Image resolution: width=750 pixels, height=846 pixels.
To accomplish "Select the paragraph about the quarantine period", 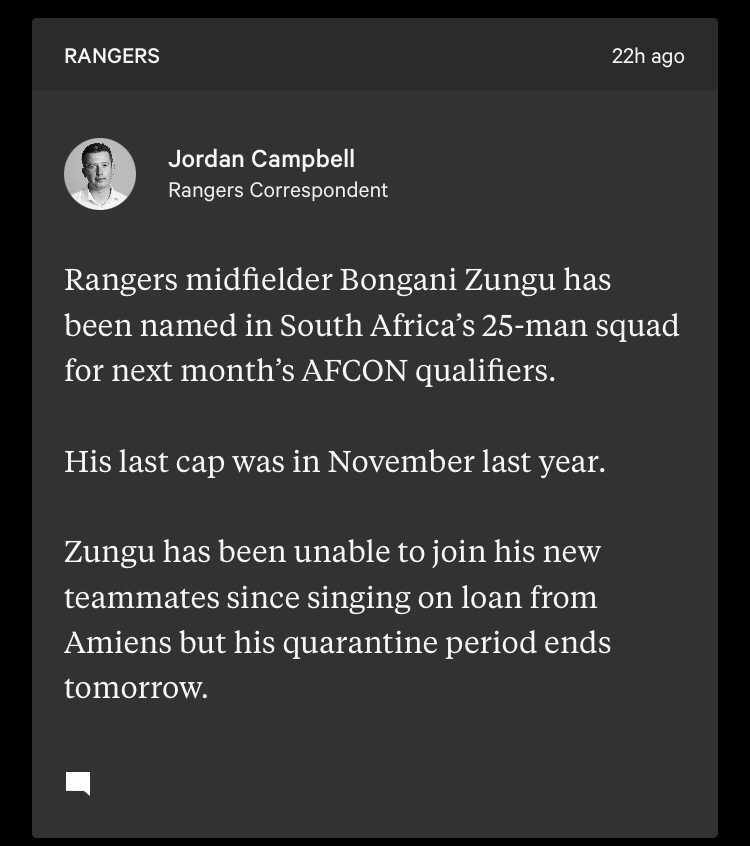I will click(338, 619).
